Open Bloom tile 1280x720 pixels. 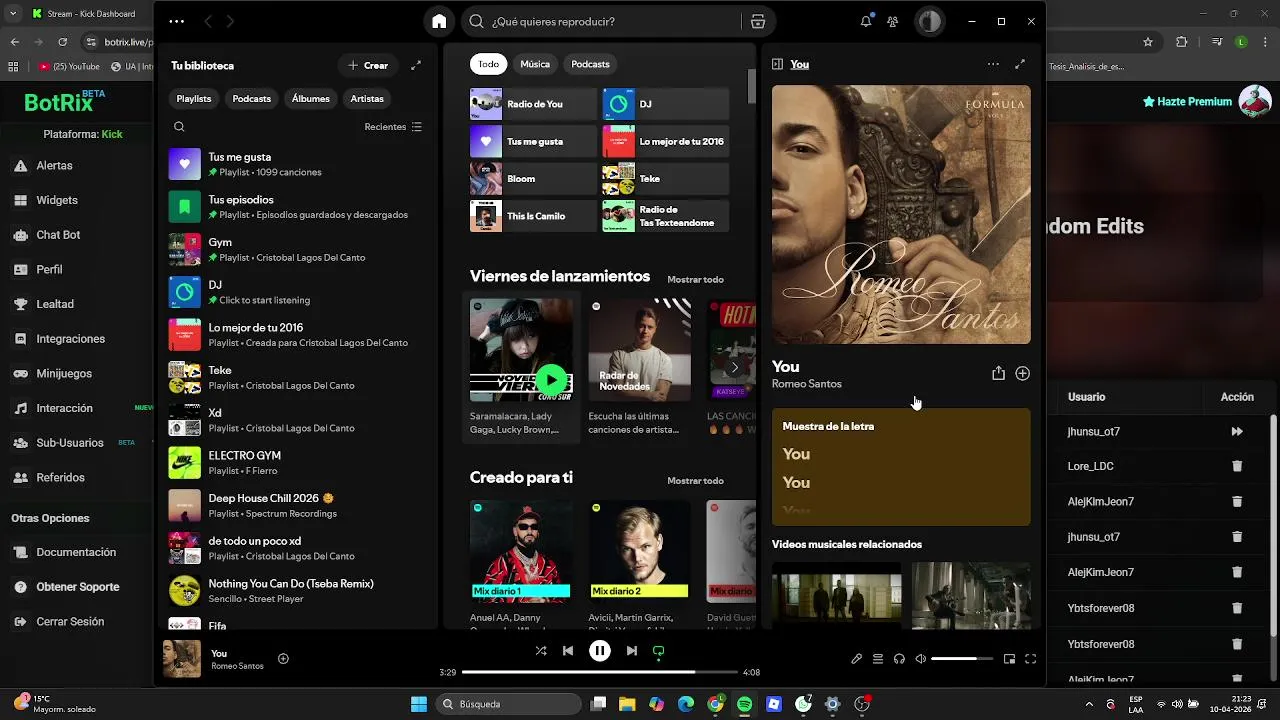[533, 179]
